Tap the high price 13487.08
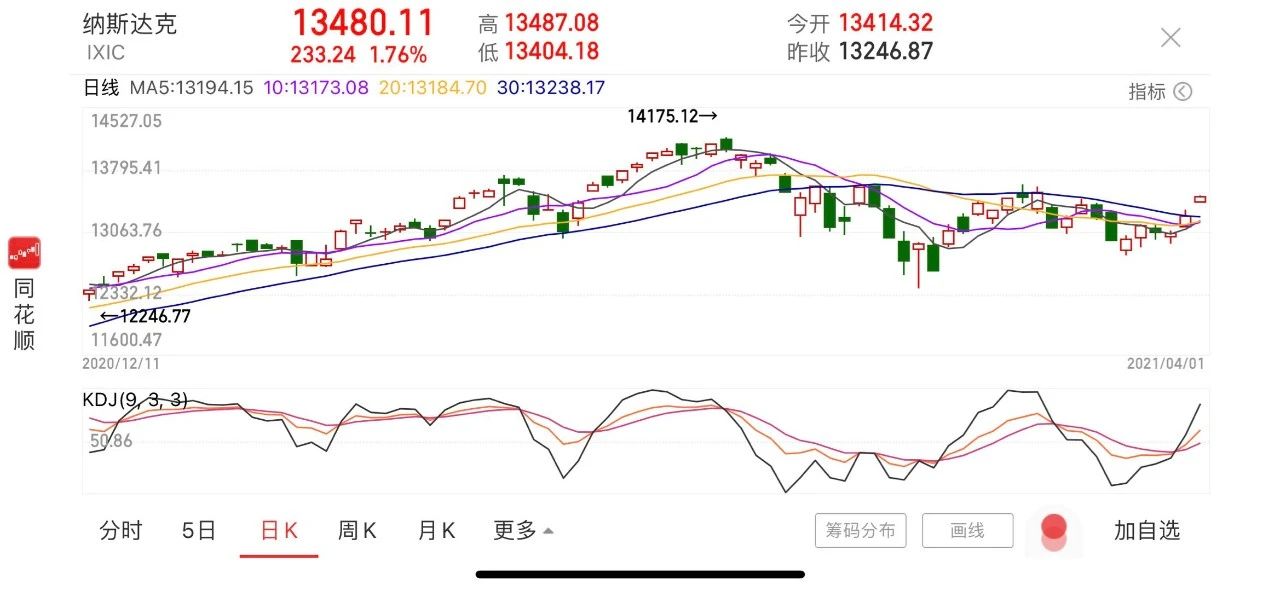Image resolution: width=1280 pixels, height=591 pixels. (551, 23)
